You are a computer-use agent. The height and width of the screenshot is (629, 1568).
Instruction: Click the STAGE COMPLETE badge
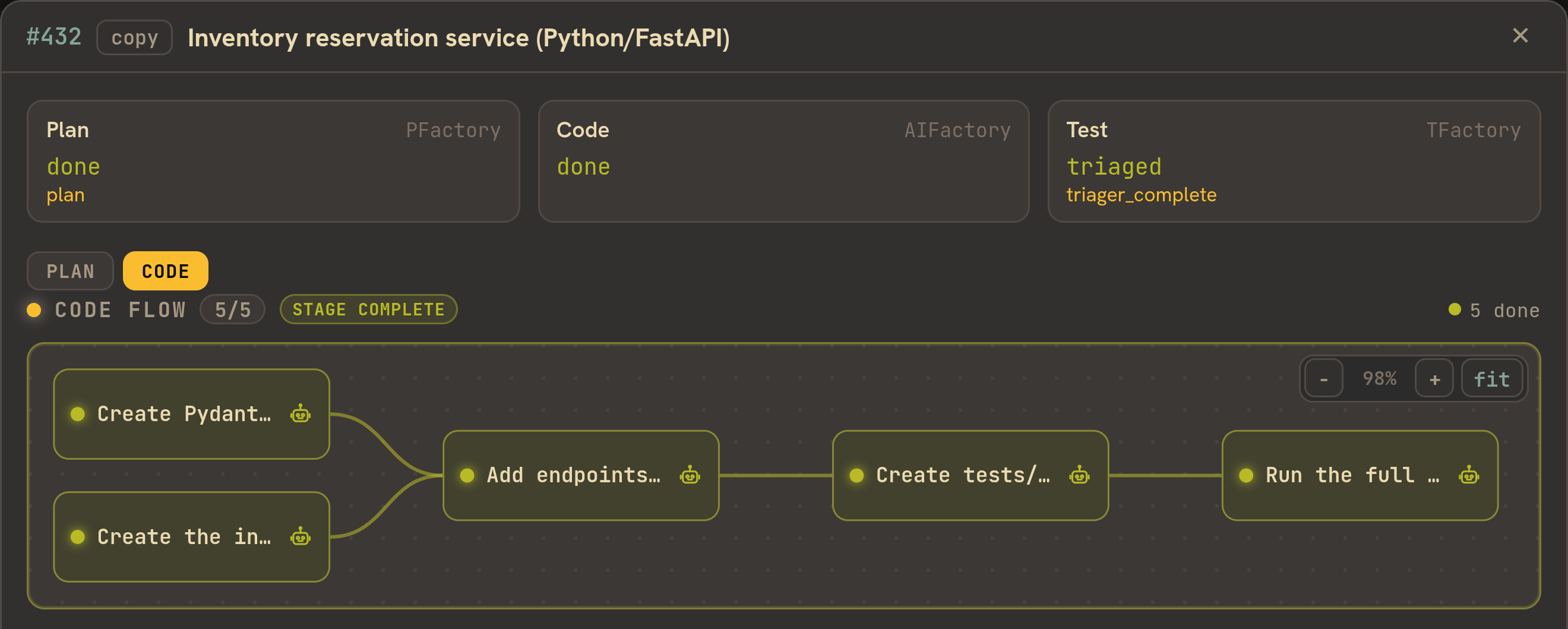(x=368, y=309)
